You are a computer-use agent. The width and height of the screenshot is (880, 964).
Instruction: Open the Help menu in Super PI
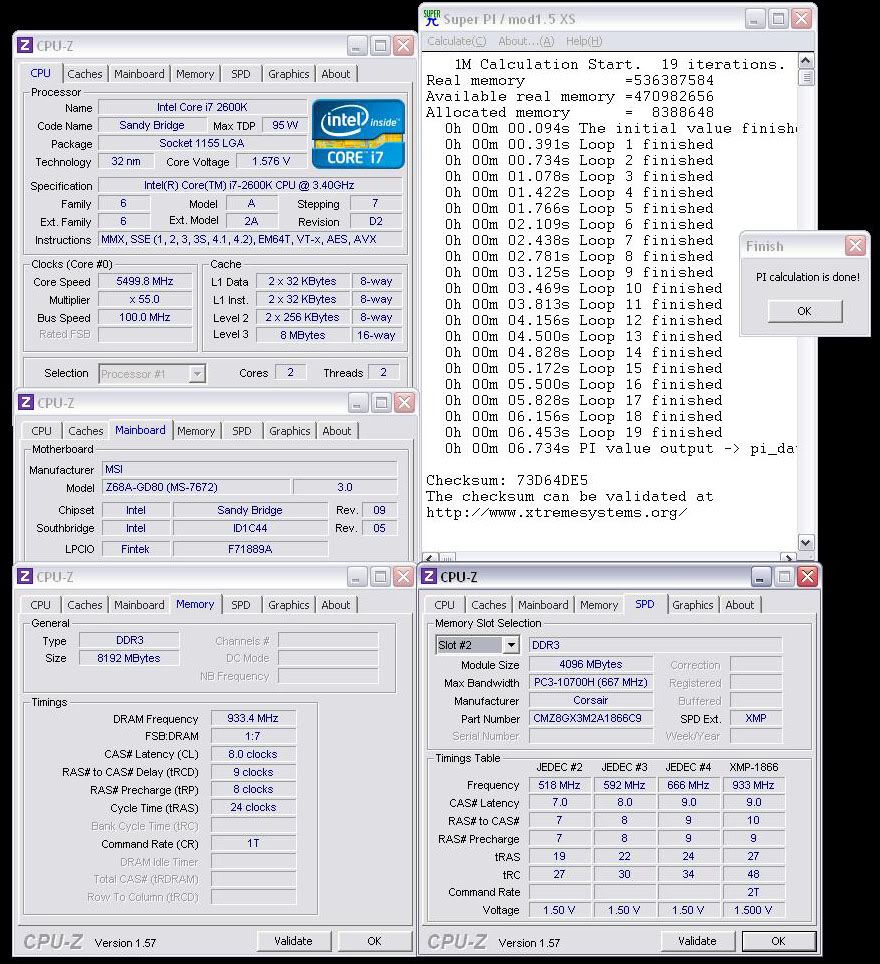583,41
